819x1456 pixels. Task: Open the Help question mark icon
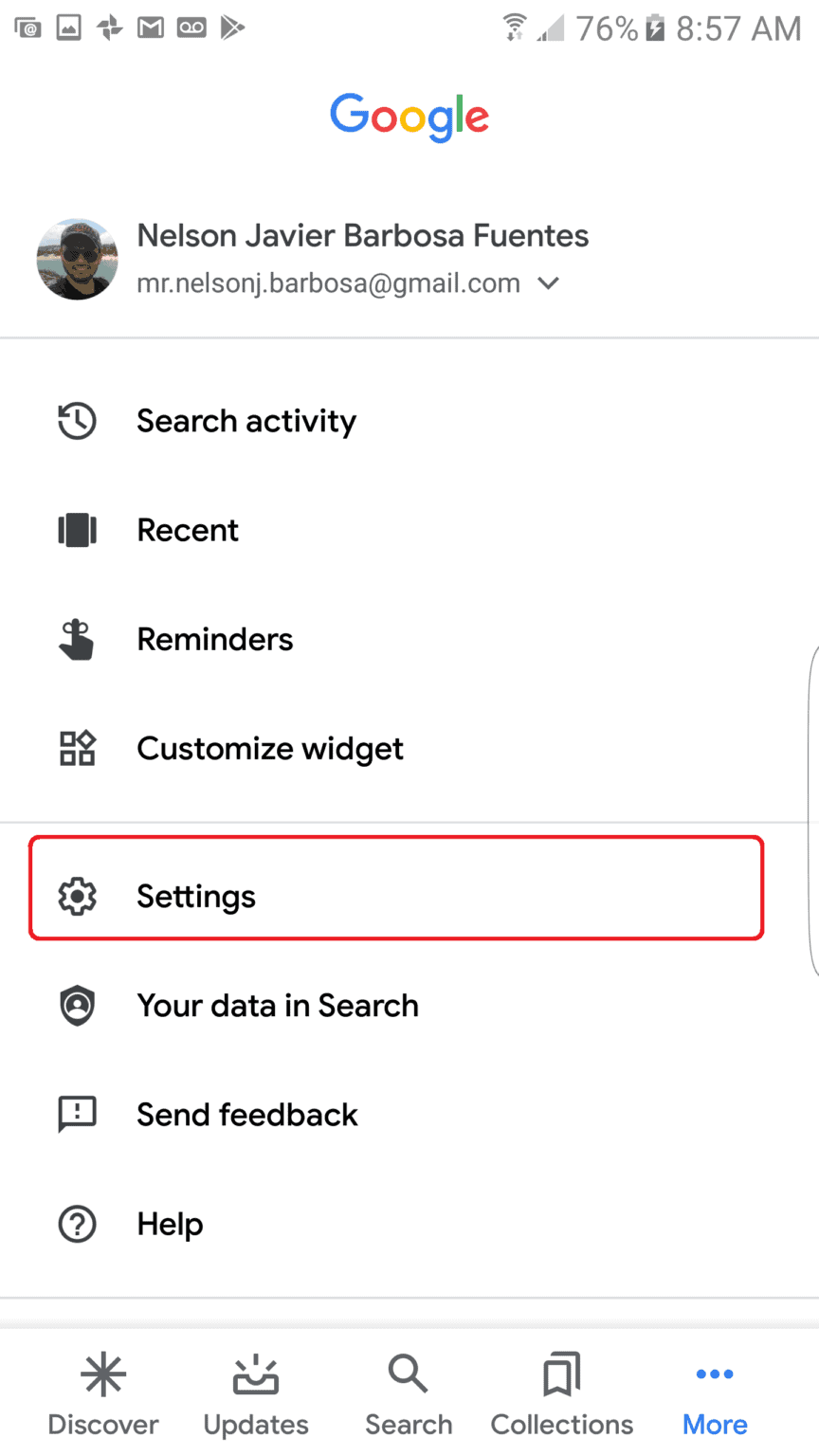pos(77,1223)
